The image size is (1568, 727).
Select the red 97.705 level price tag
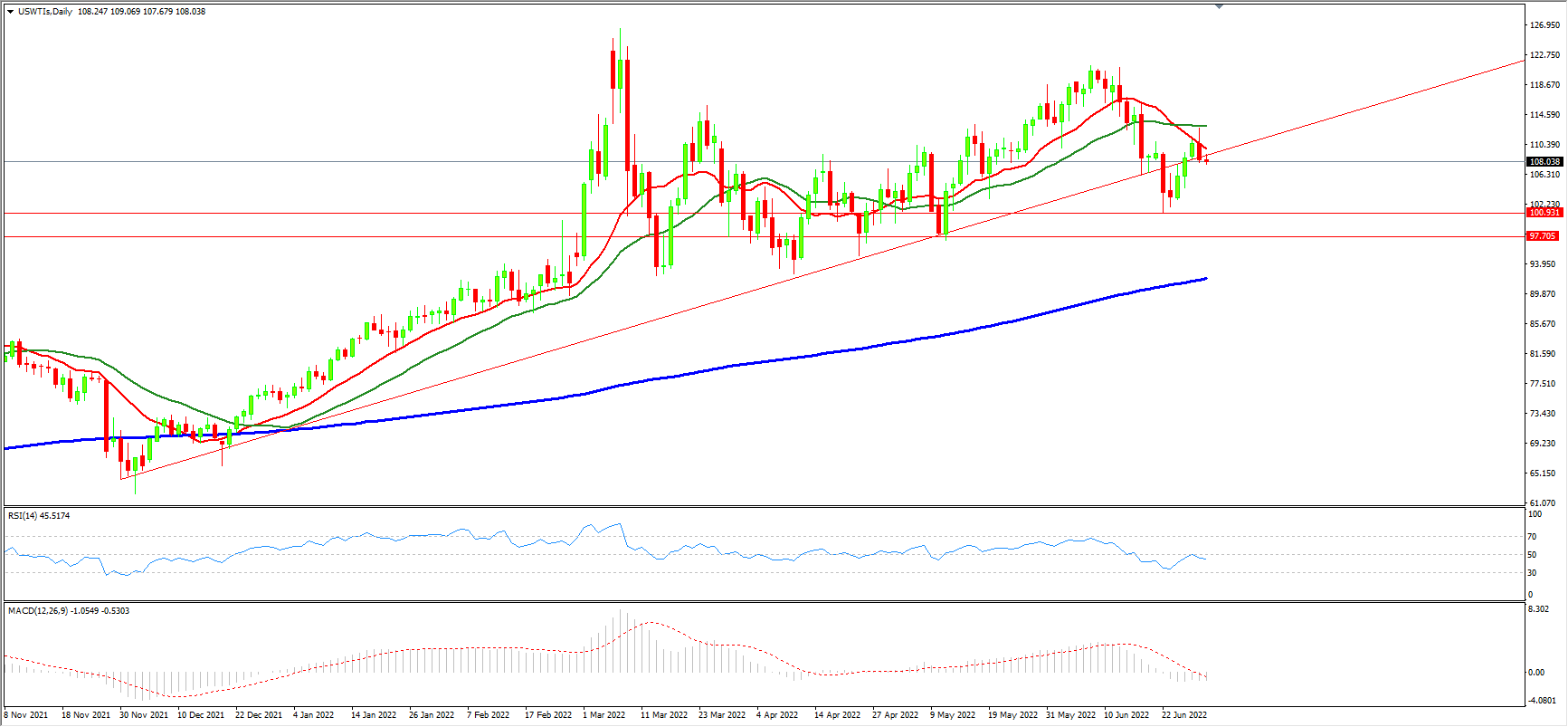(1543, 236)
